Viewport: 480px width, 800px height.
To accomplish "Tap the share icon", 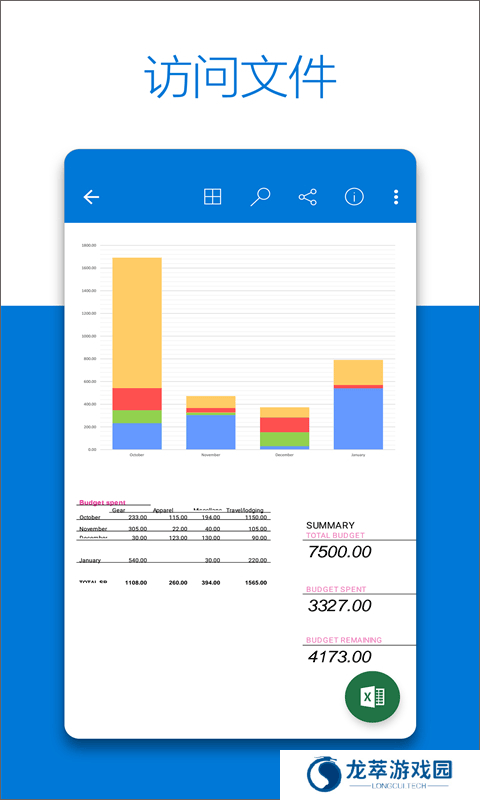I will click(308, 197).
